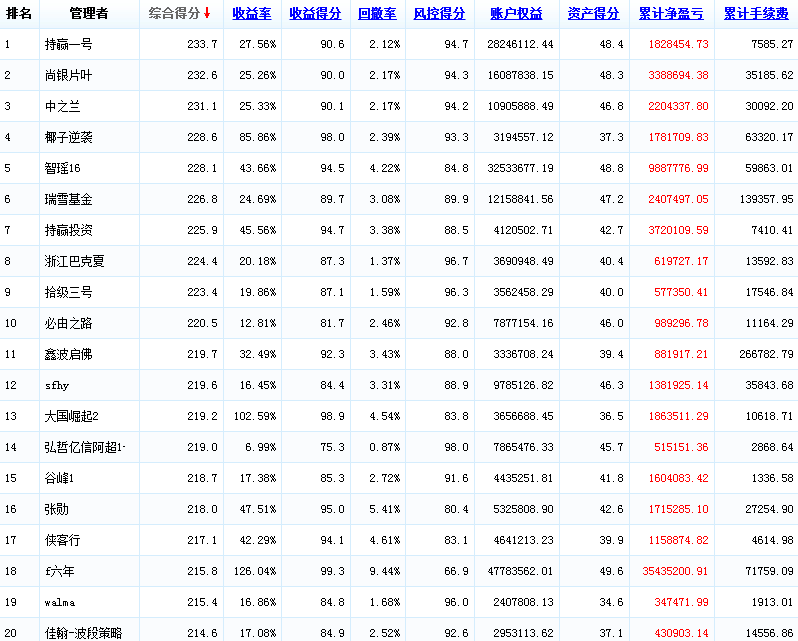The height and width of the screenshot is (641, 798).
Task: Sort by 累计手续费 column header
Action: click(x=756, y=14)
